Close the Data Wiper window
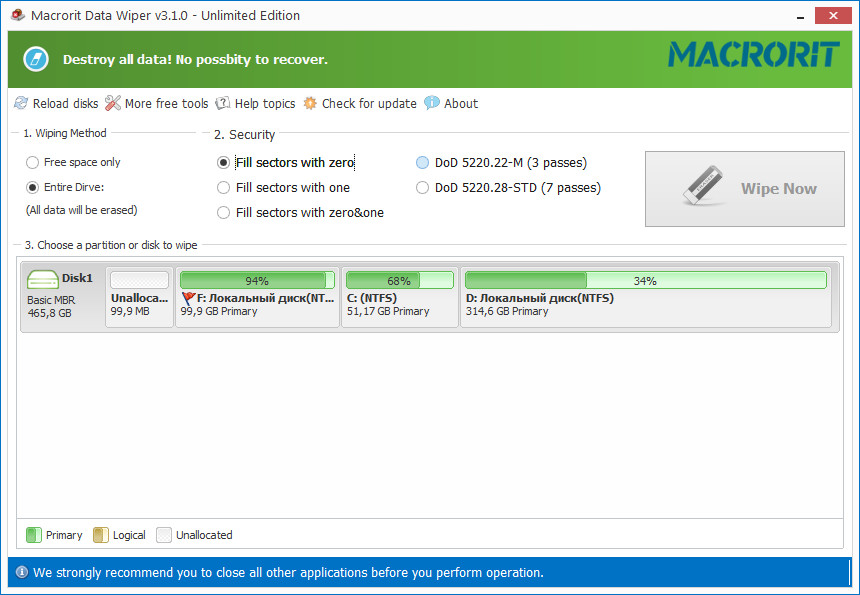The image size is (860, 595). [x=833, y=15]
